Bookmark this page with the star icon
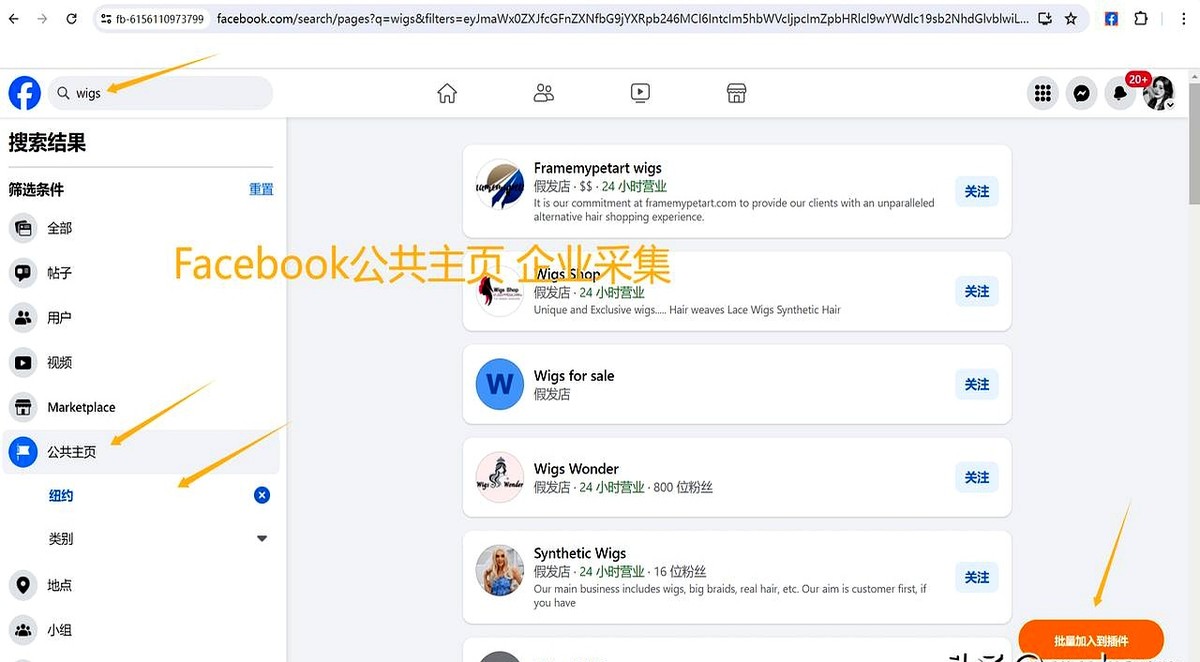Viewport: 1200px width, 662px height. pos(1071,19)
